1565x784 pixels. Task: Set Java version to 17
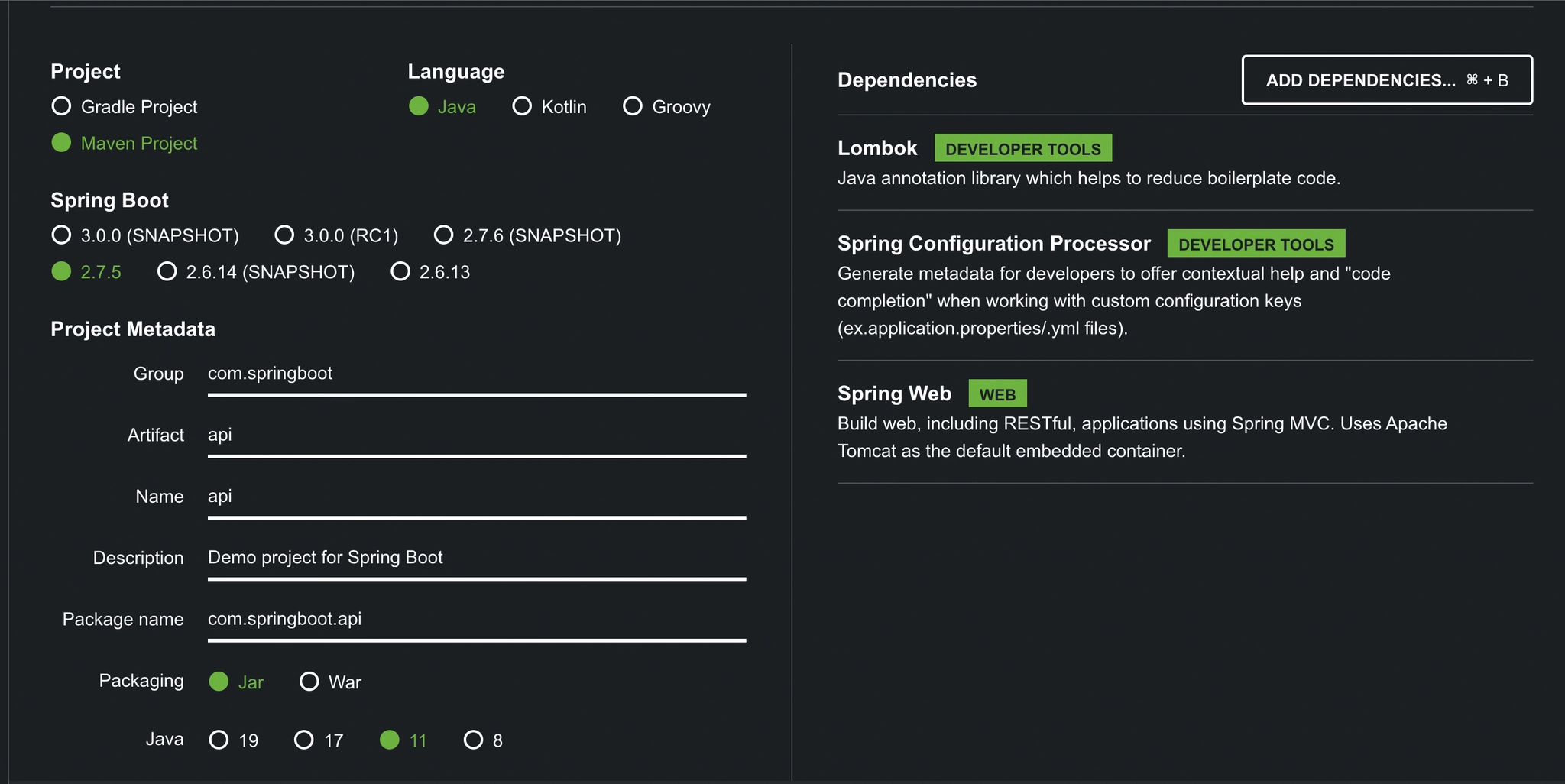click(304, 740)
